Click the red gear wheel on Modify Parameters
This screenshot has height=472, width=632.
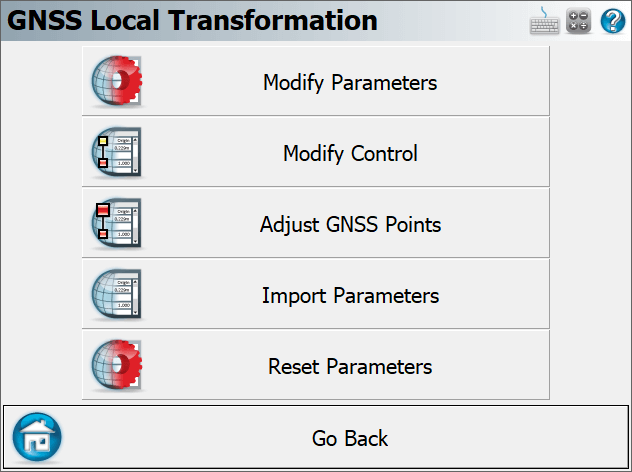pos(127,80)
